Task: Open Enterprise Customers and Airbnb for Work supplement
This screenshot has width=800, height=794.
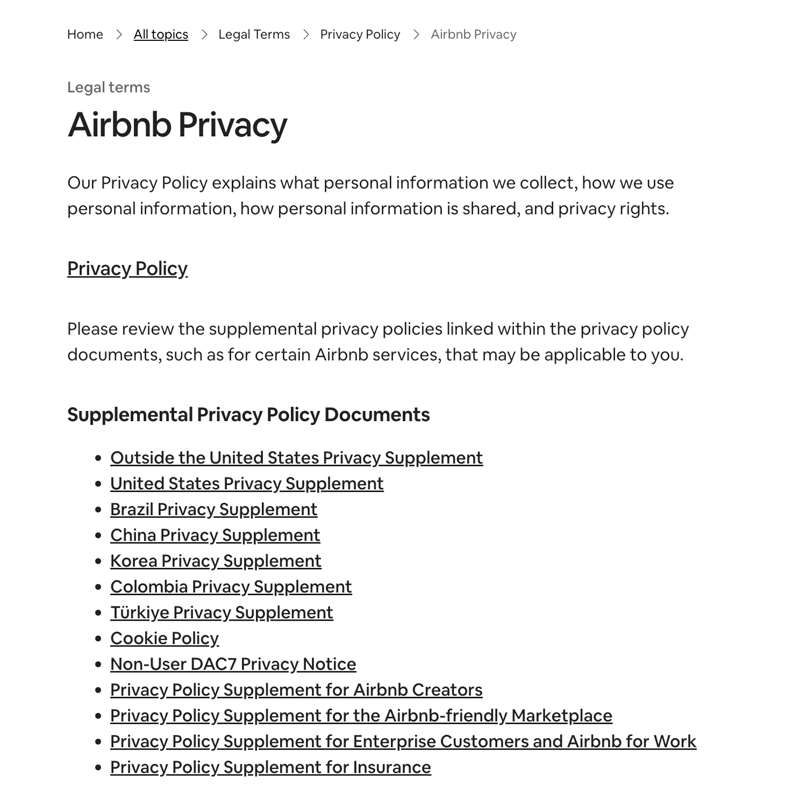Action: pyautogui.click(x=403, y=741)
